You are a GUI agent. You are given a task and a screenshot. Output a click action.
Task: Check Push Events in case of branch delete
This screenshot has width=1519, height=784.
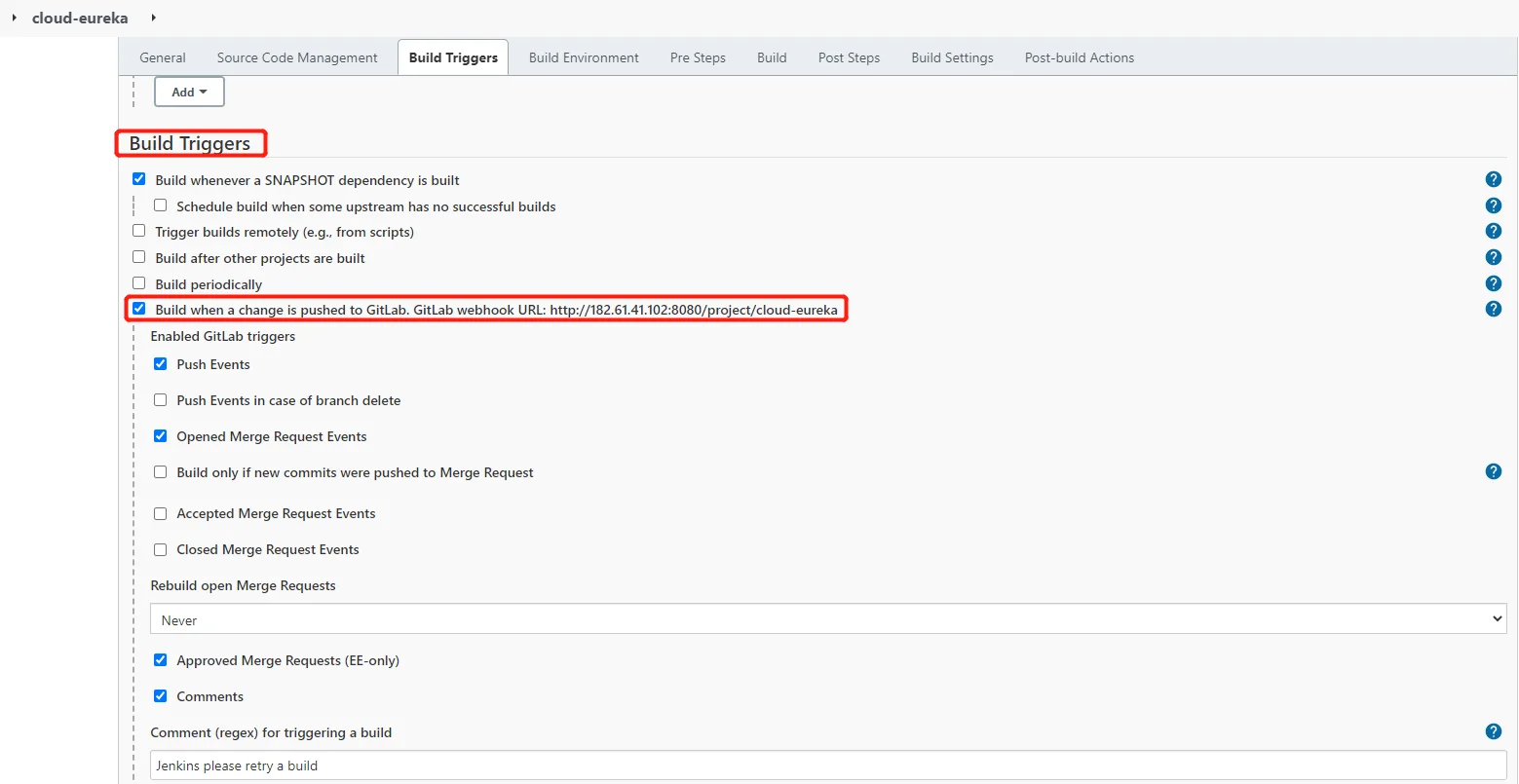(160, 399)
